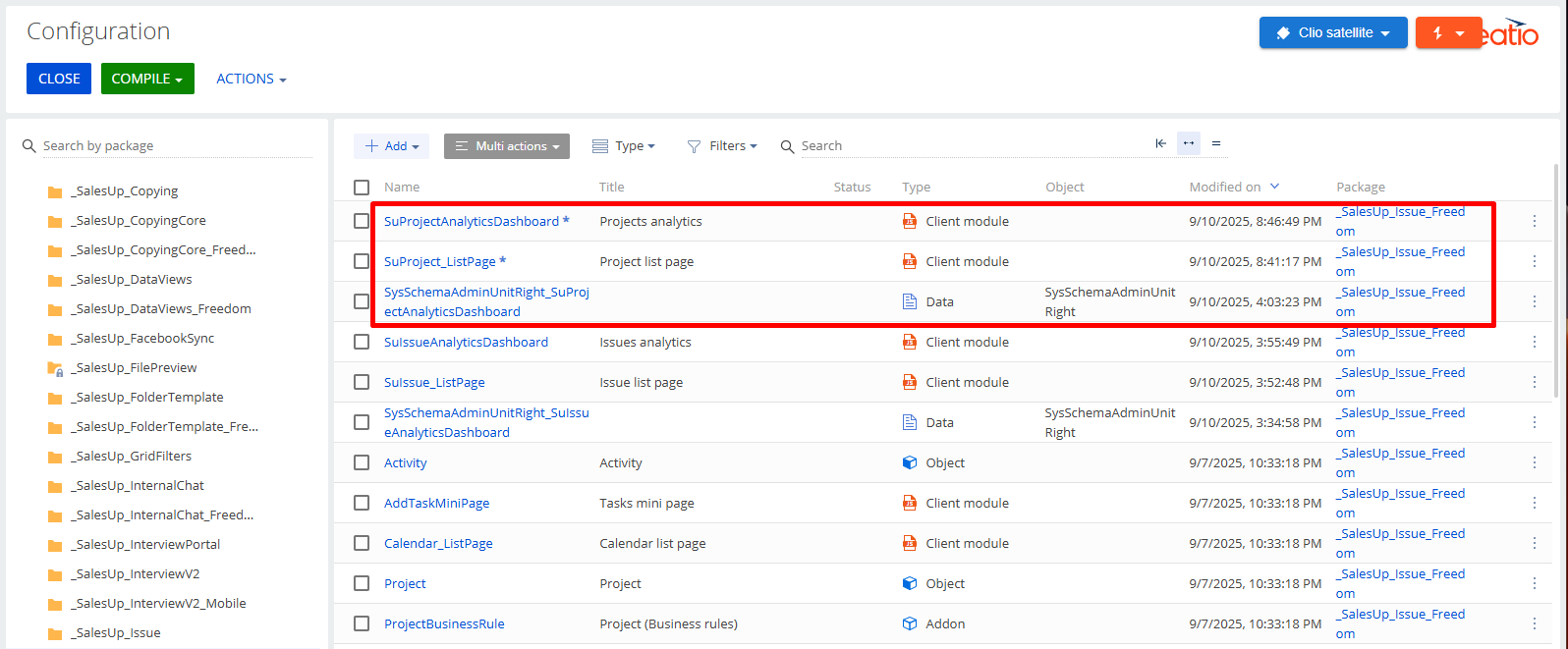The width and height of the screenshot is (1568, 649).
Task: Click the _SalesUp_FacebookSync folder icon
Action: pos(55,339)
